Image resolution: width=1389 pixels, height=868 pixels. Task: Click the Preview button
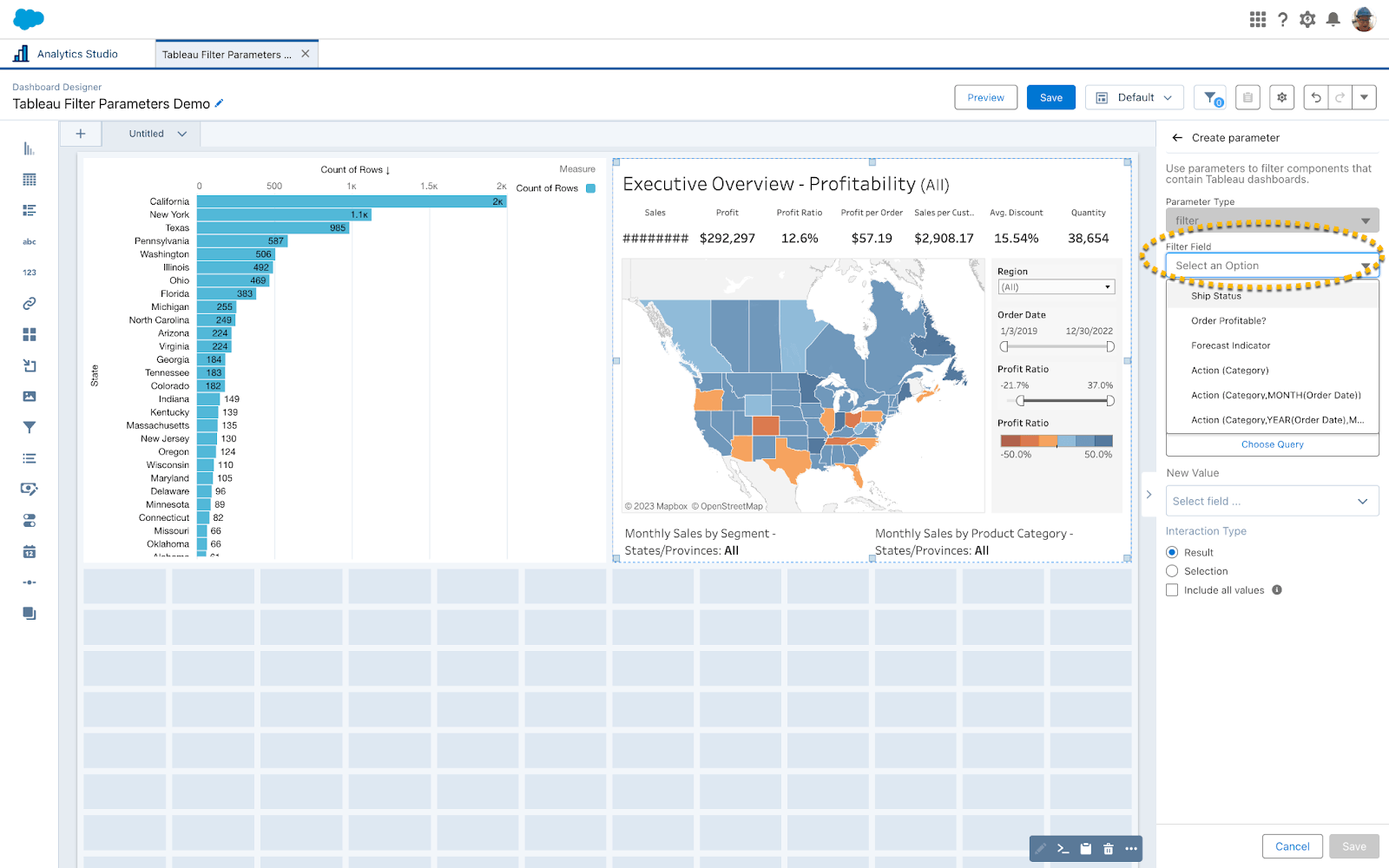click(x=985, y=97)
